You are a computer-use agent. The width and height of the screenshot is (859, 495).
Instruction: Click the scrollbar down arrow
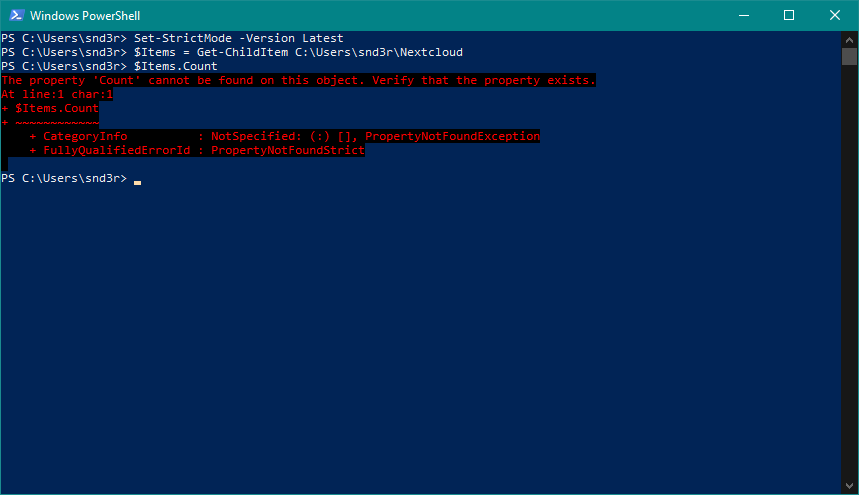click(x=850, y=486)
